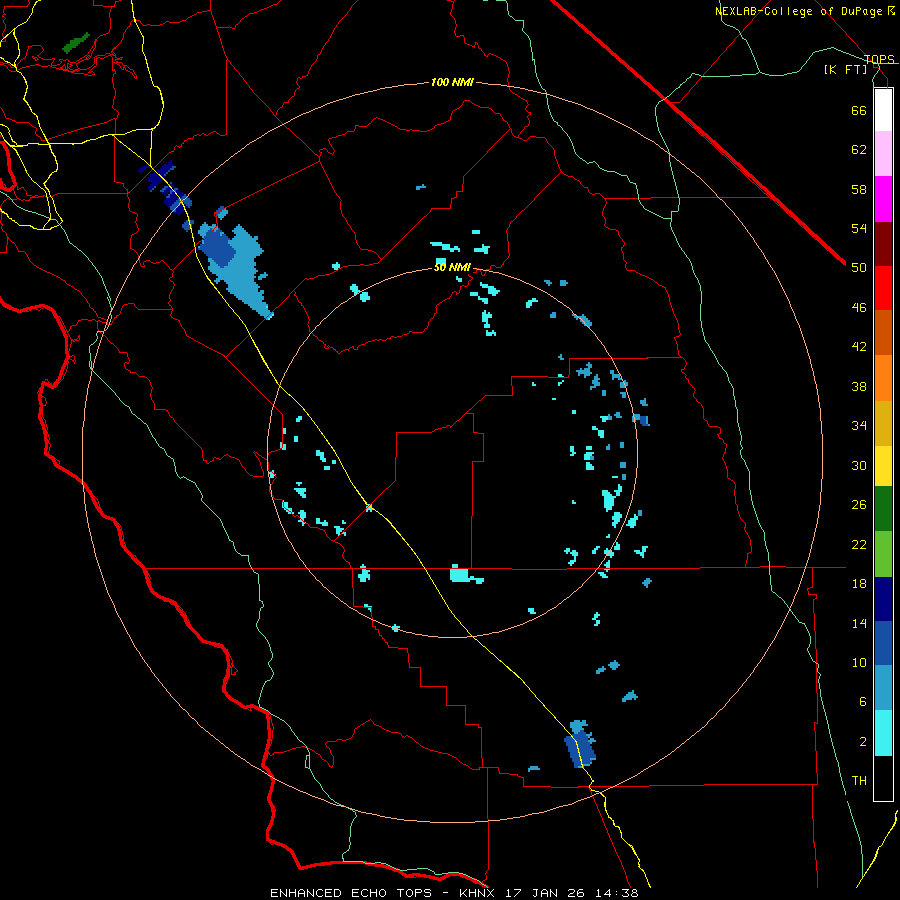Click the legend value 38
Viewport: 900px width, 900px height.
pyautogui.click(x=859, y=386)
